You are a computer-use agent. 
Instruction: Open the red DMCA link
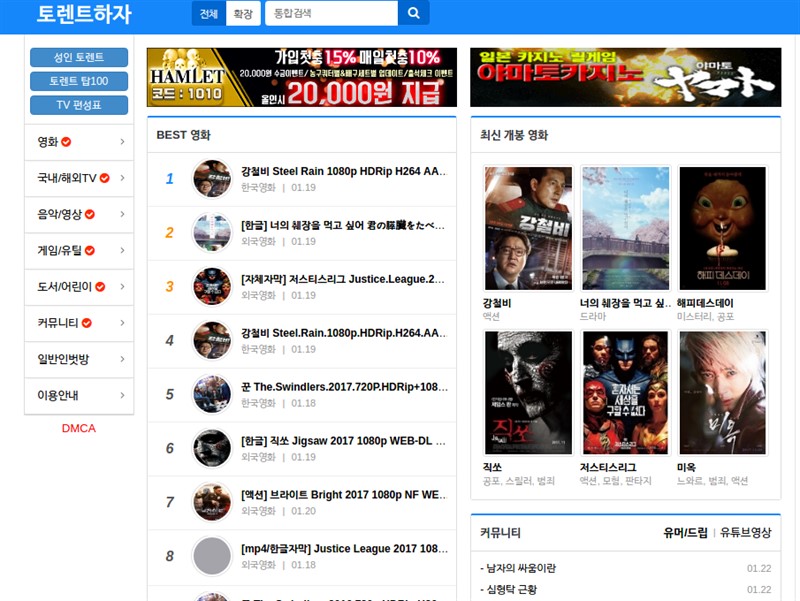click(79, 428)
